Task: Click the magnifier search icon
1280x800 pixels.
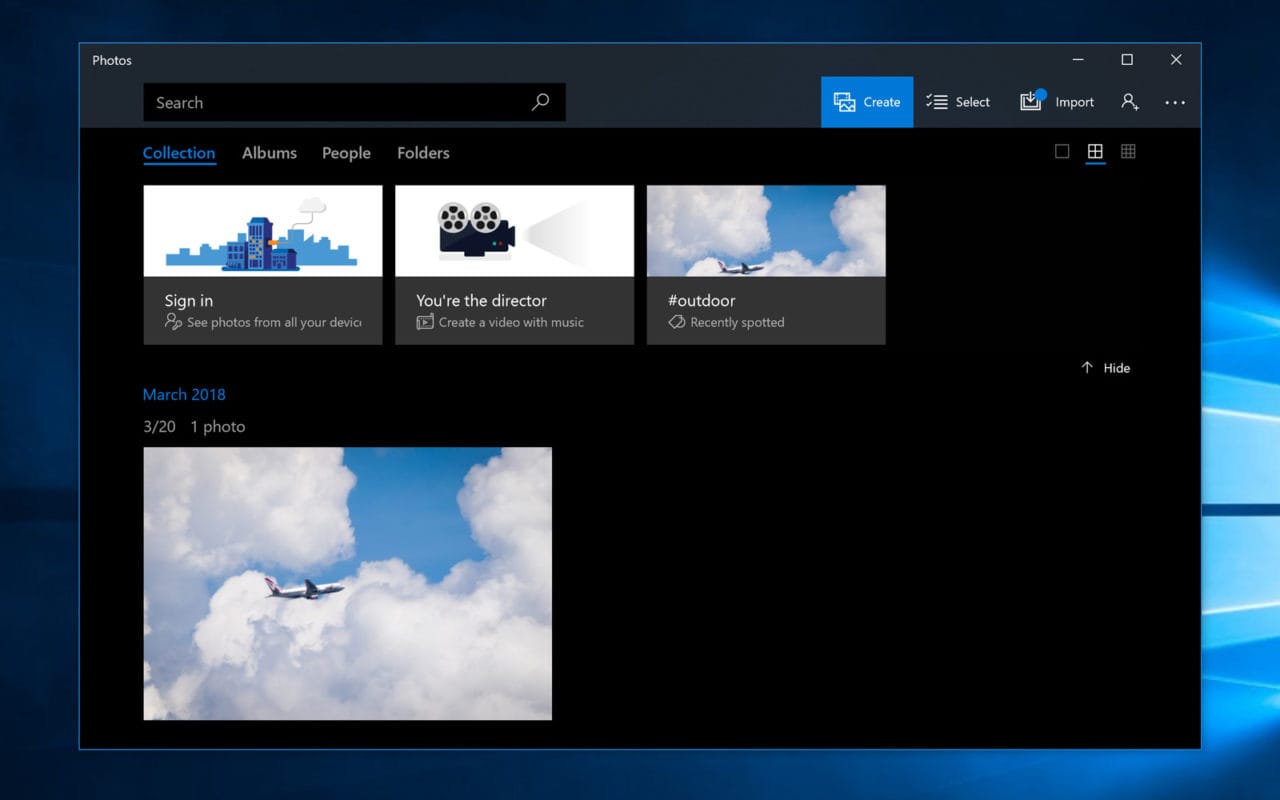Action: coord(540,102)
